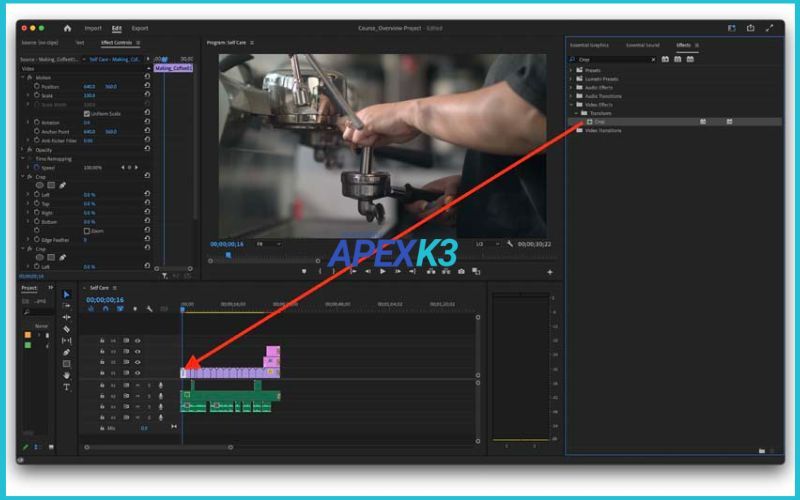Toggle the eye icon on the top video track

click(x=137, y=341)
